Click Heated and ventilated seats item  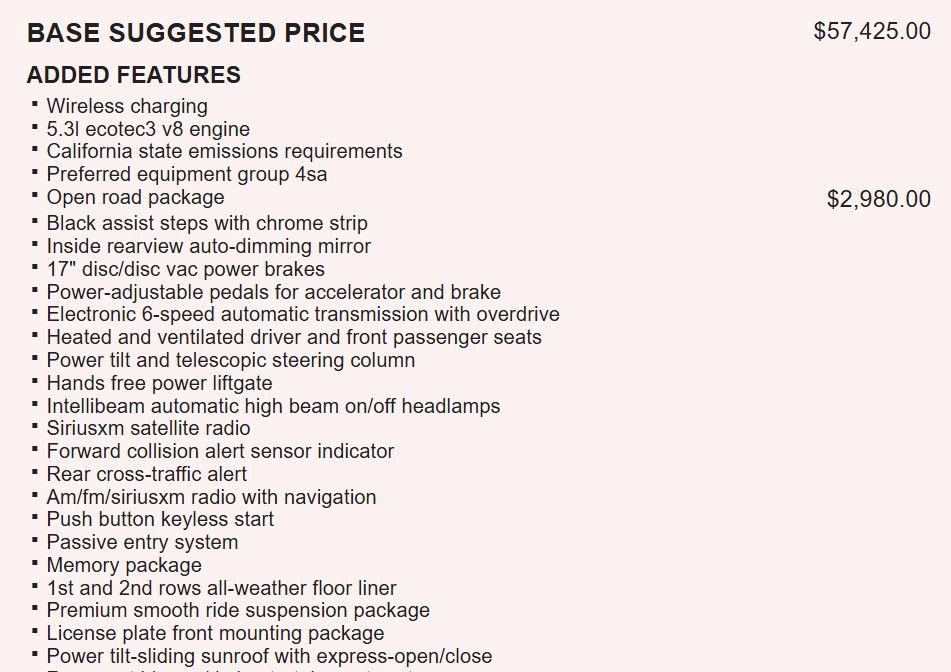(294, 337)
